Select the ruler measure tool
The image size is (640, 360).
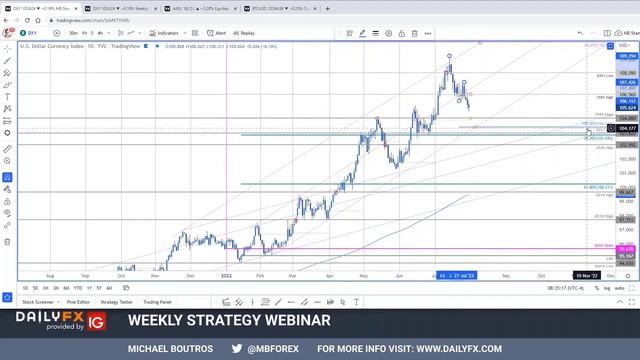point(7,149)
